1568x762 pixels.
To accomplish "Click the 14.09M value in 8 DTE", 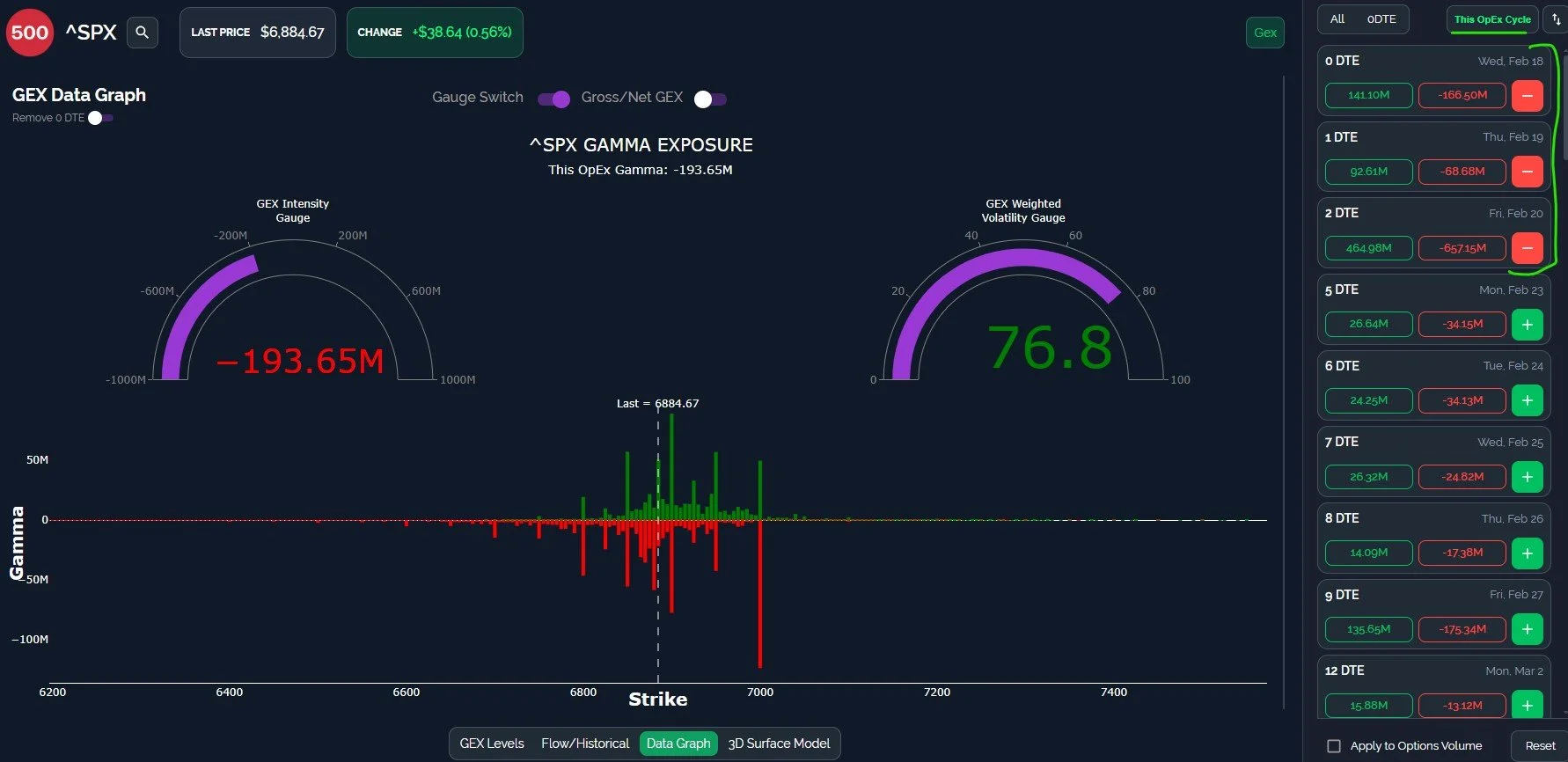I will [1369, 553].
